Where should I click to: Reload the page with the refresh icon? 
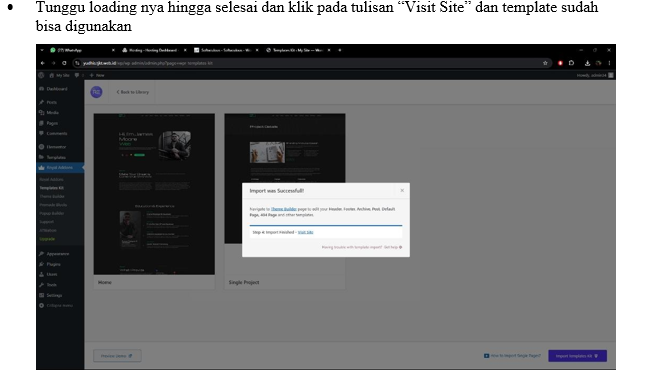coord(64,63)
